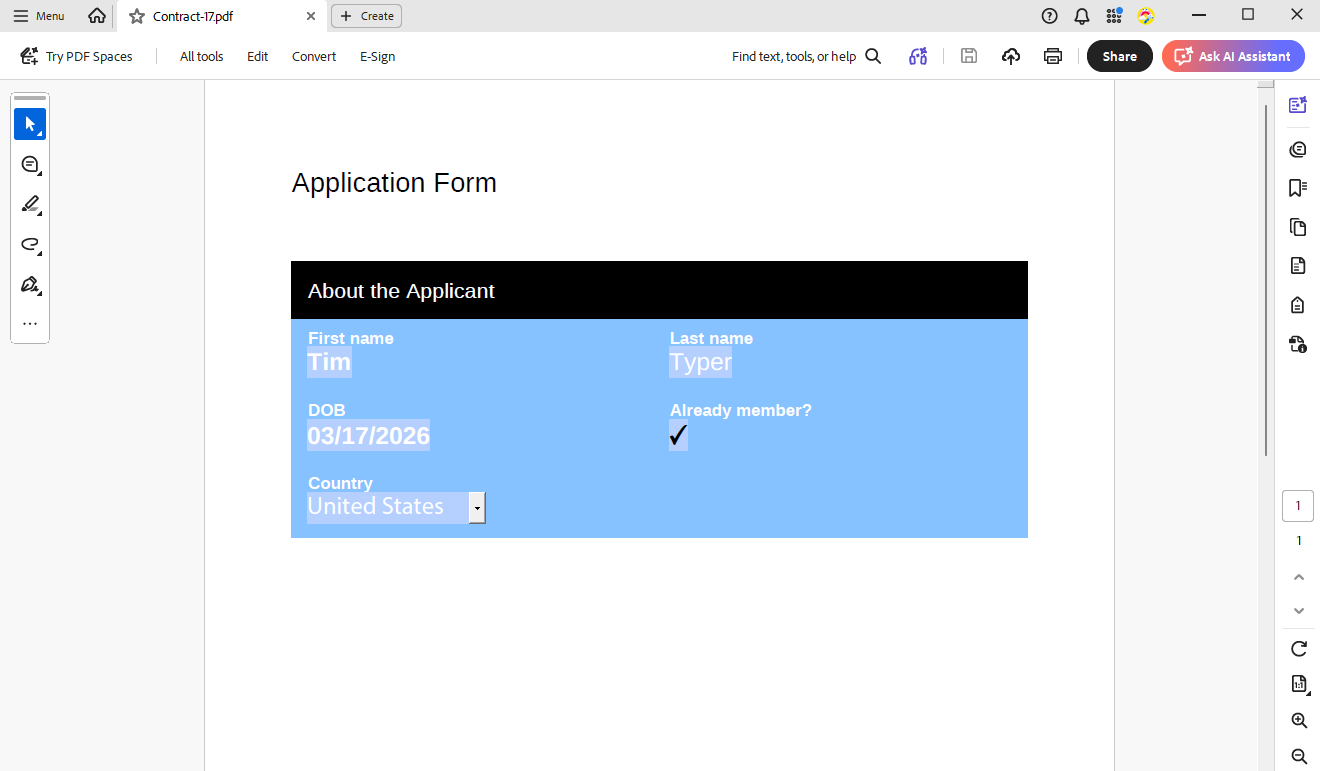Image resolution: width=1320 pixels, height=771 pixels.
Task: Click the Find text search icon
Action: pyautogui.click(x=873, y=56)
